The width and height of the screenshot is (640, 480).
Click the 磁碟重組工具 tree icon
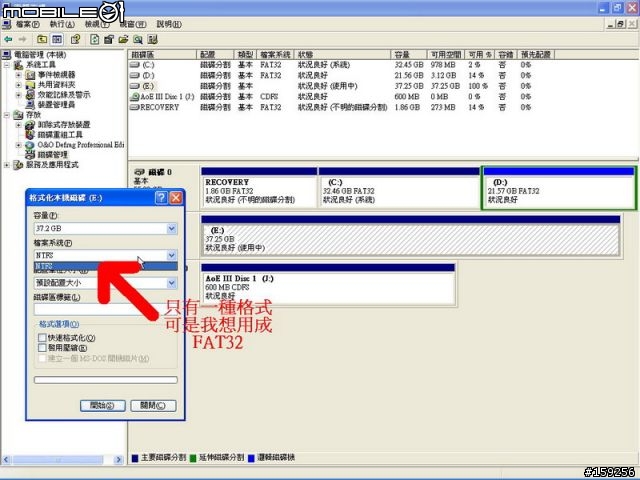pos(30,135)
